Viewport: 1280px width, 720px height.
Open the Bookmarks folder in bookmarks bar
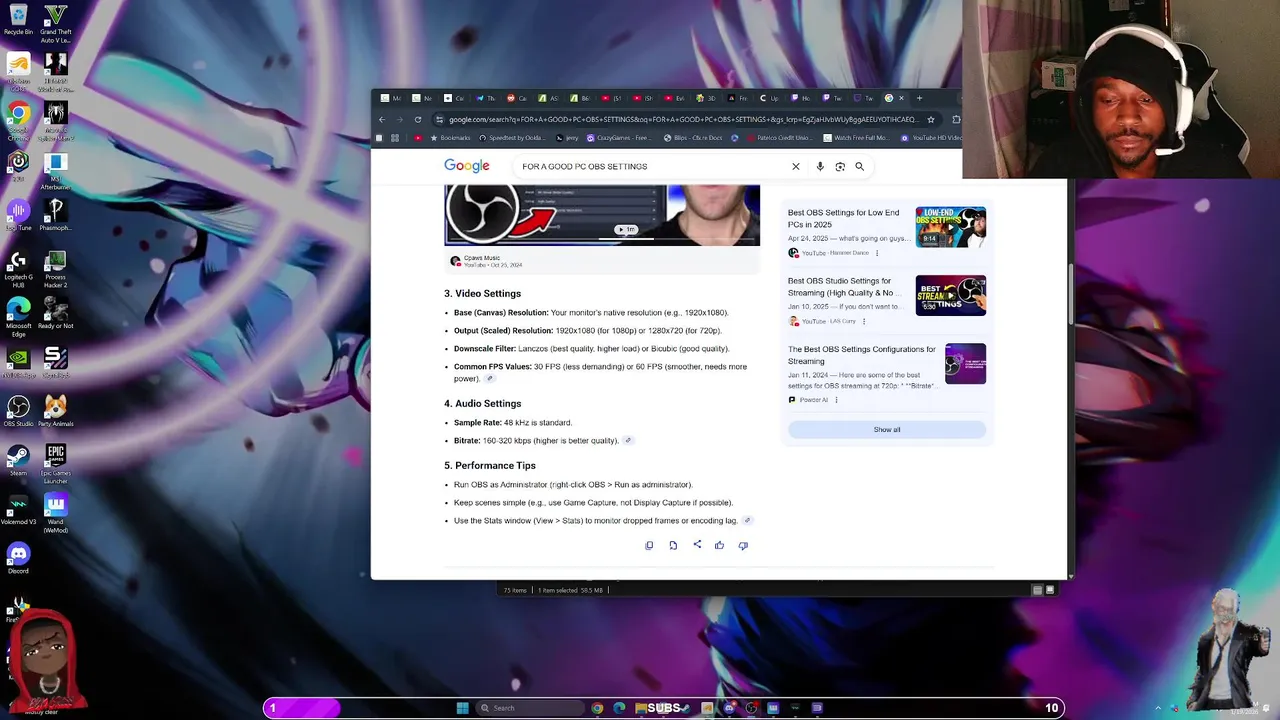tap(450, 138)
